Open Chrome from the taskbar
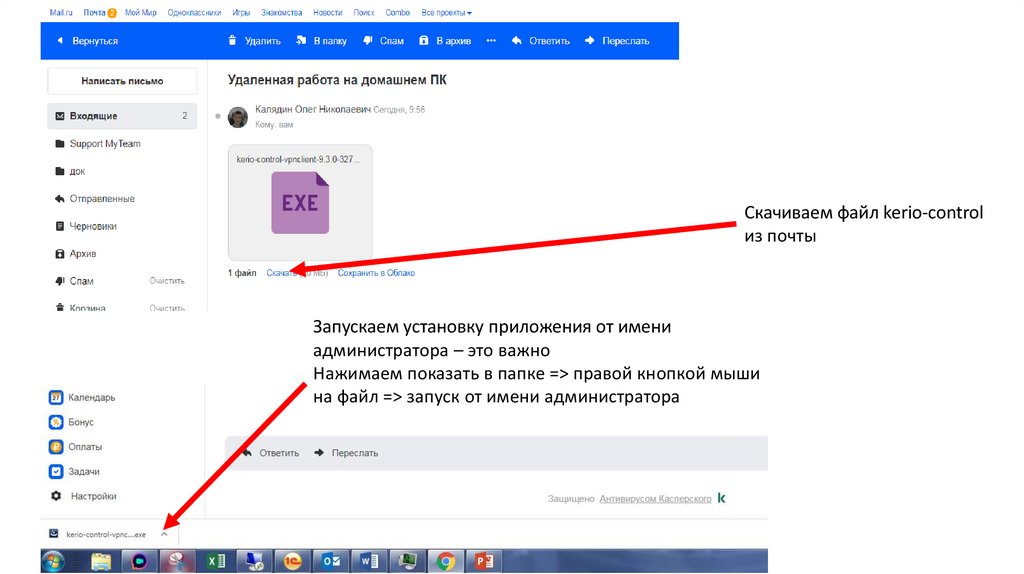The width and height of the screenshot is (1024, 574). (x=445, y=561)
